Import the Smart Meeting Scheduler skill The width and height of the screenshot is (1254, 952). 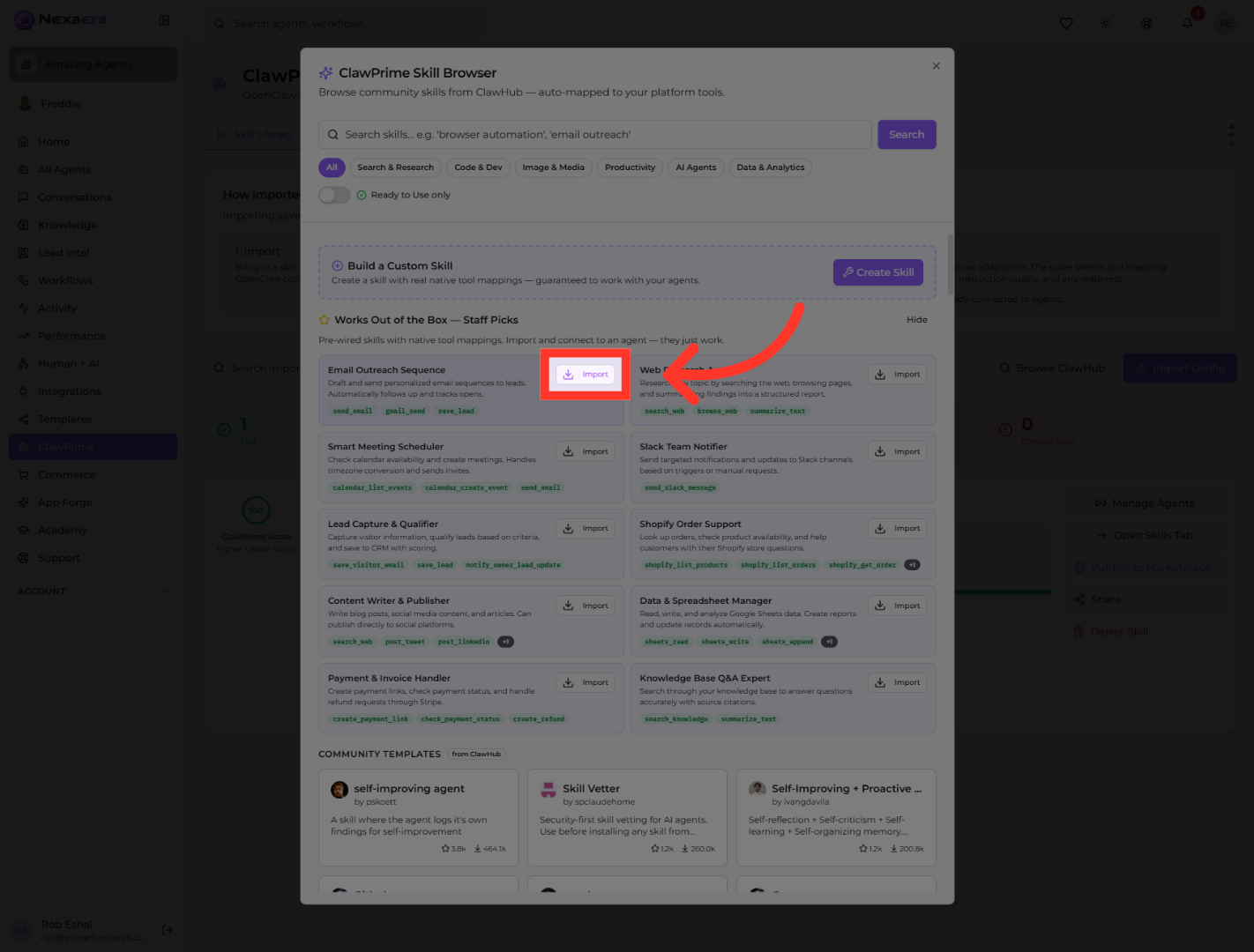point(586,451)
